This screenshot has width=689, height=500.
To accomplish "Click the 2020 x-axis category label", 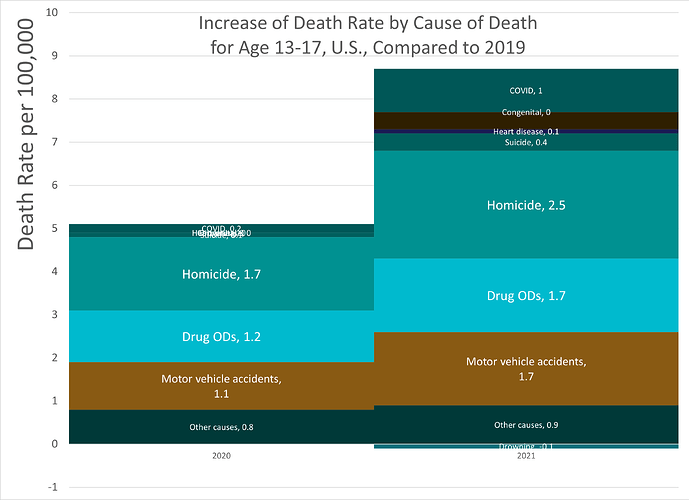I will [221, 456].
